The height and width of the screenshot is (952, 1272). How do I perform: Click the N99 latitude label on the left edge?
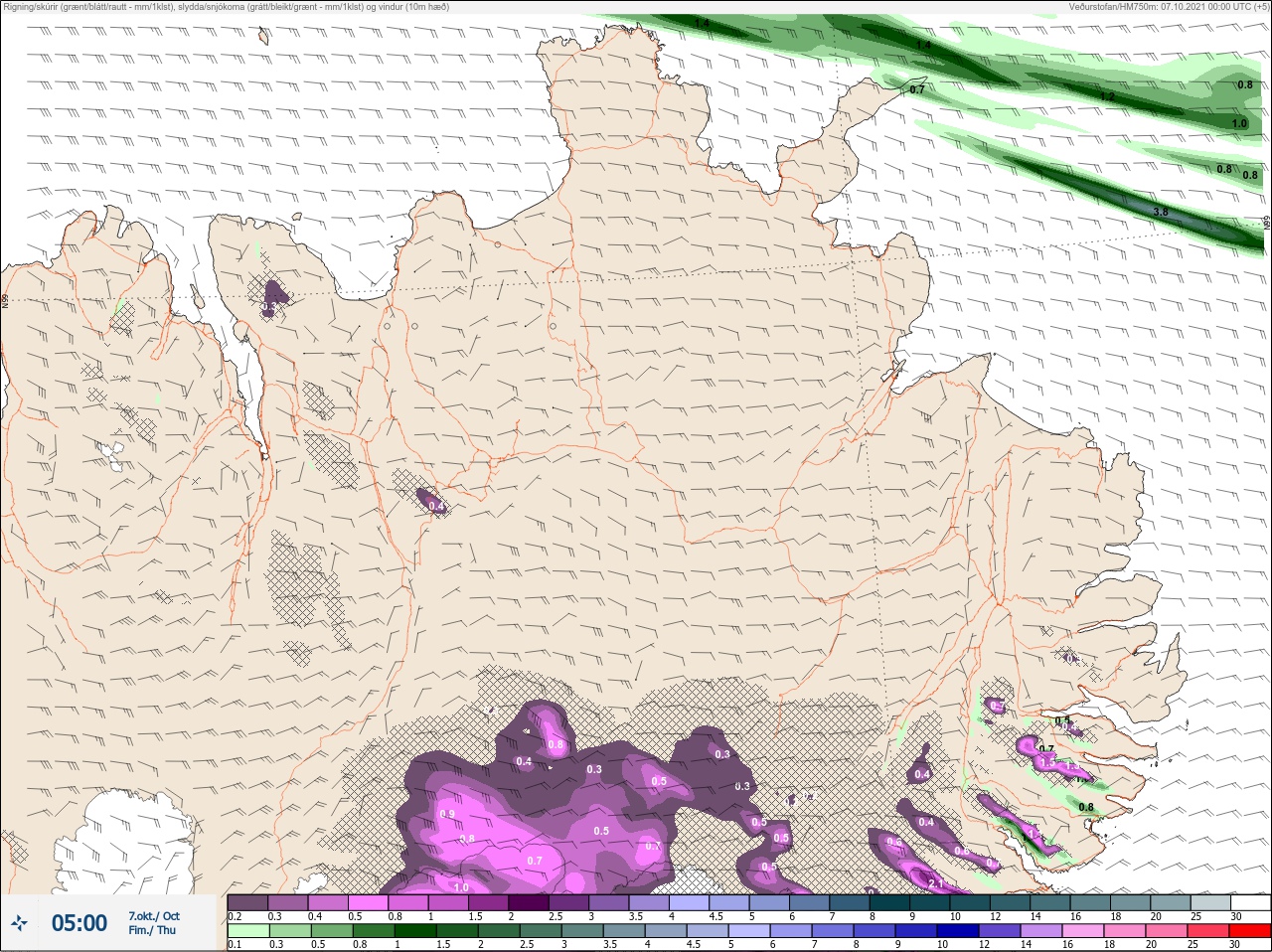coord(5,299)
